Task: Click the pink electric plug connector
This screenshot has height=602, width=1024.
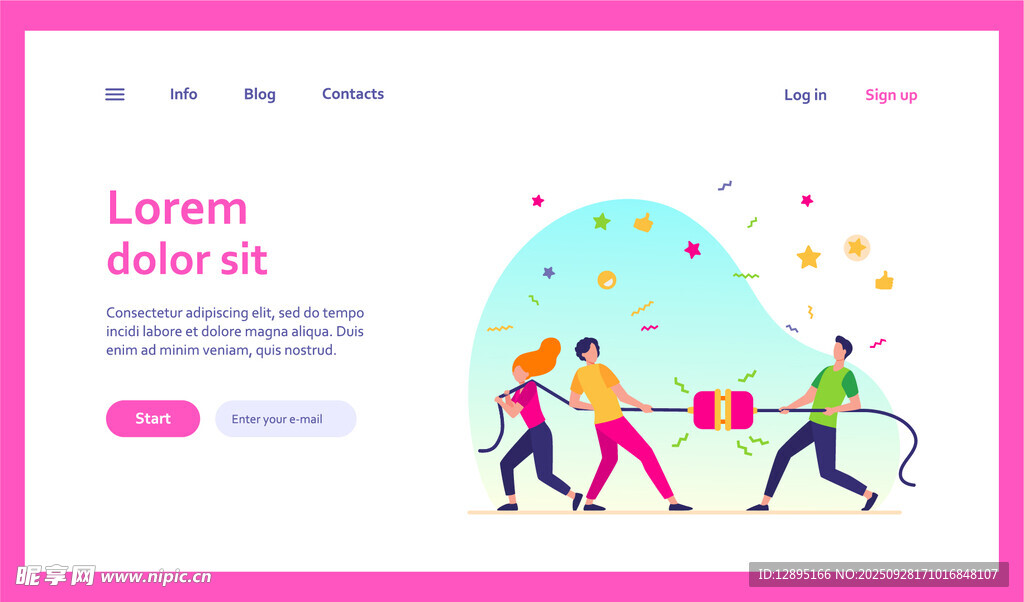Action: pos(723,410)
